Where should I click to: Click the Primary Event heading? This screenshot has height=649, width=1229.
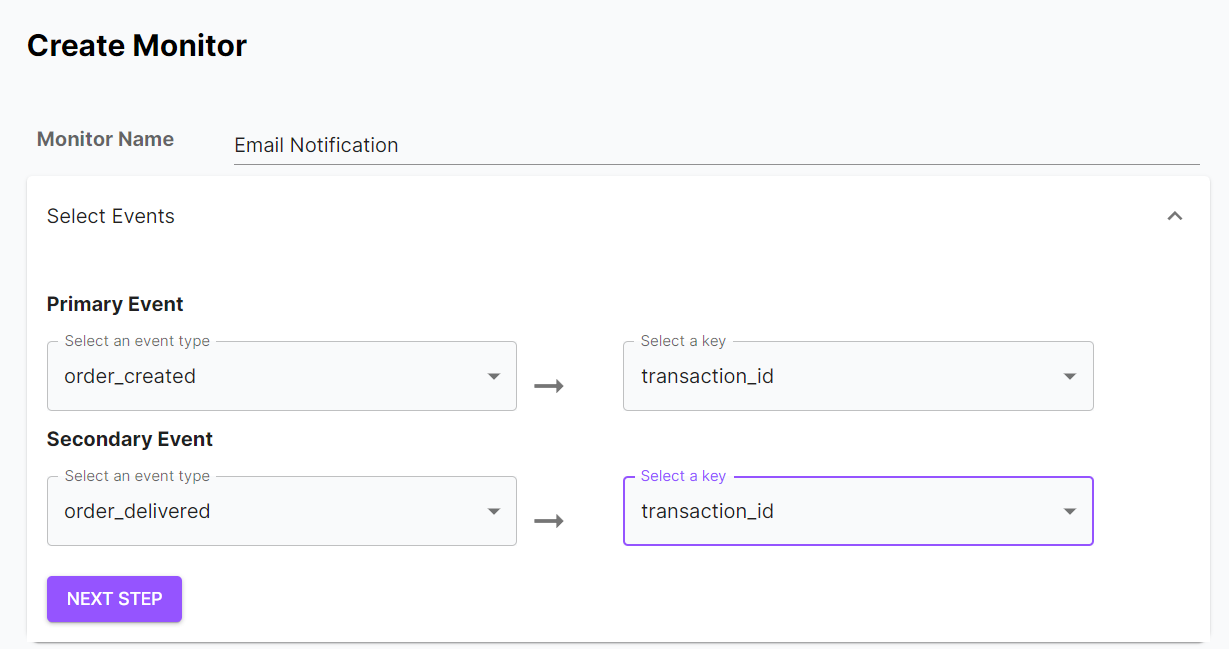(115, 304)
